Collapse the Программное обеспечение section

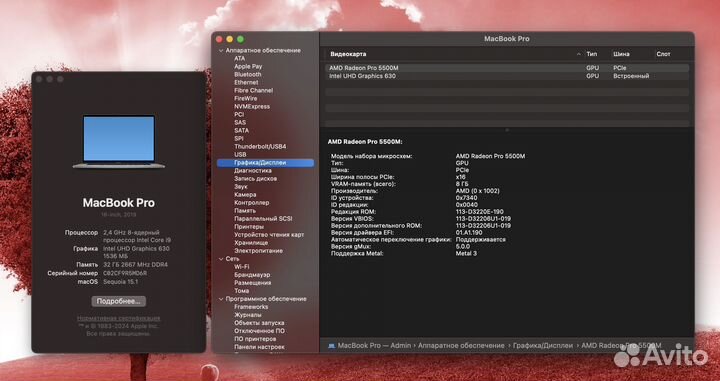pyautogui.click(x=221, y=299)
